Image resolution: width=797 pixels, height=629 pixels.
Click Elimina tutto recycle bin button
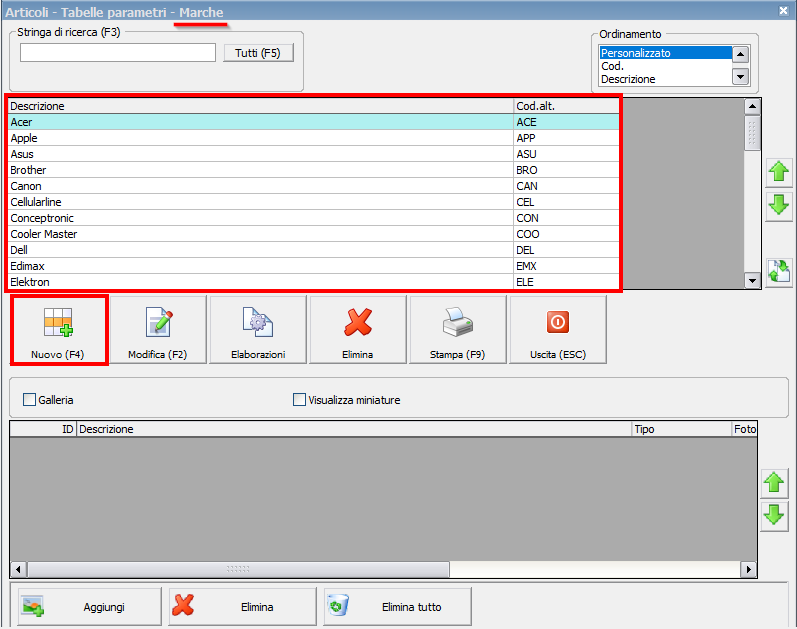tap(397, 607)
